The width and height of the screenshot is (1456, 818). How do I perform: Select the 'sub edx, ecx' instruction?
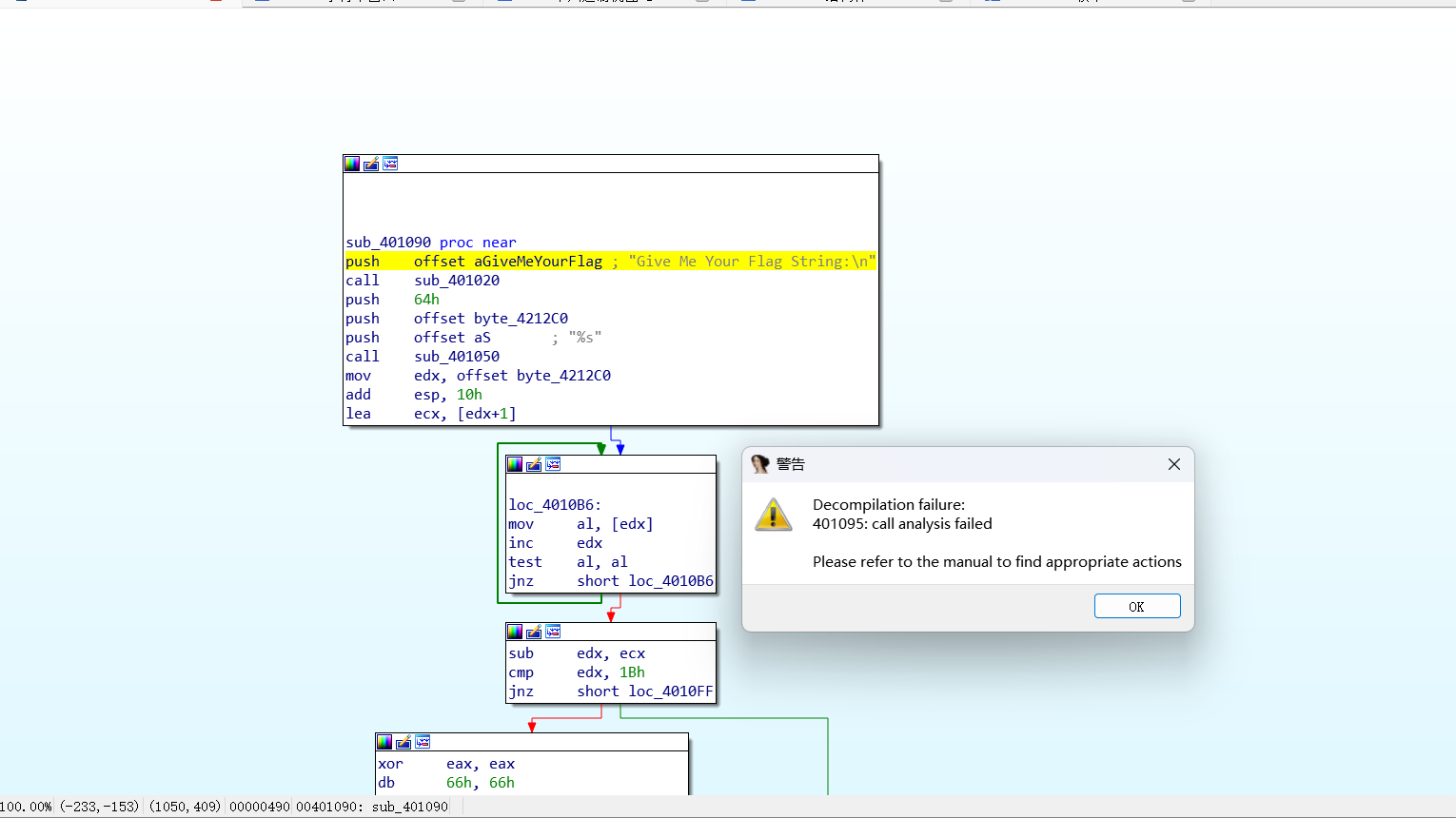577,653
